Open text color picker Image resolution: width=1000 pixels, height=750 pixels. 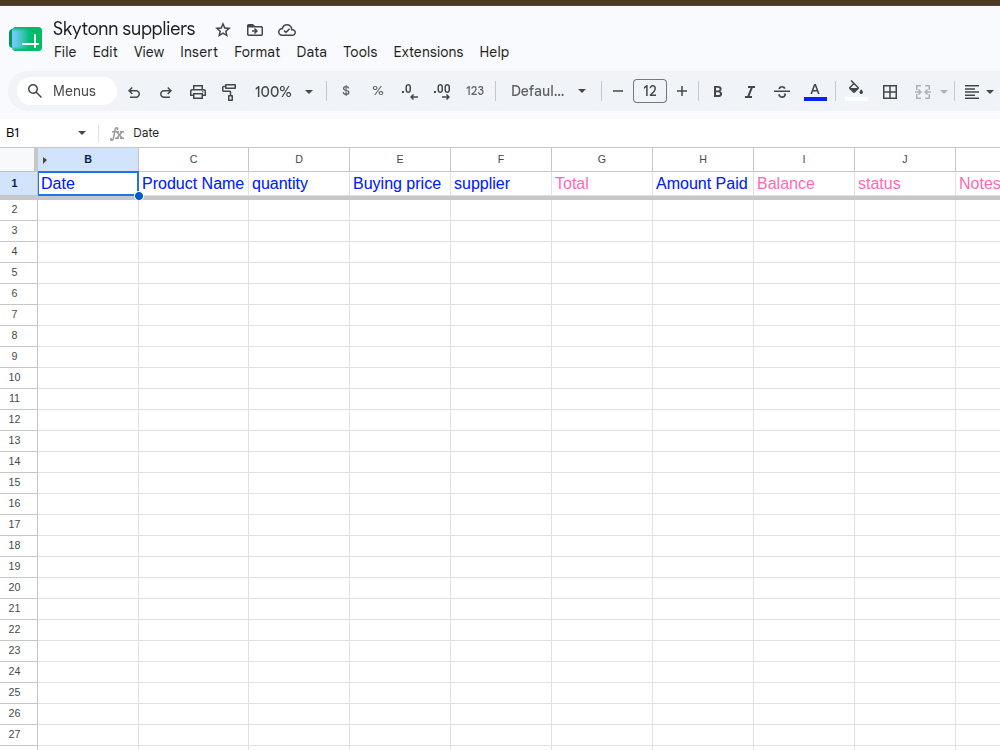(814, 91)
